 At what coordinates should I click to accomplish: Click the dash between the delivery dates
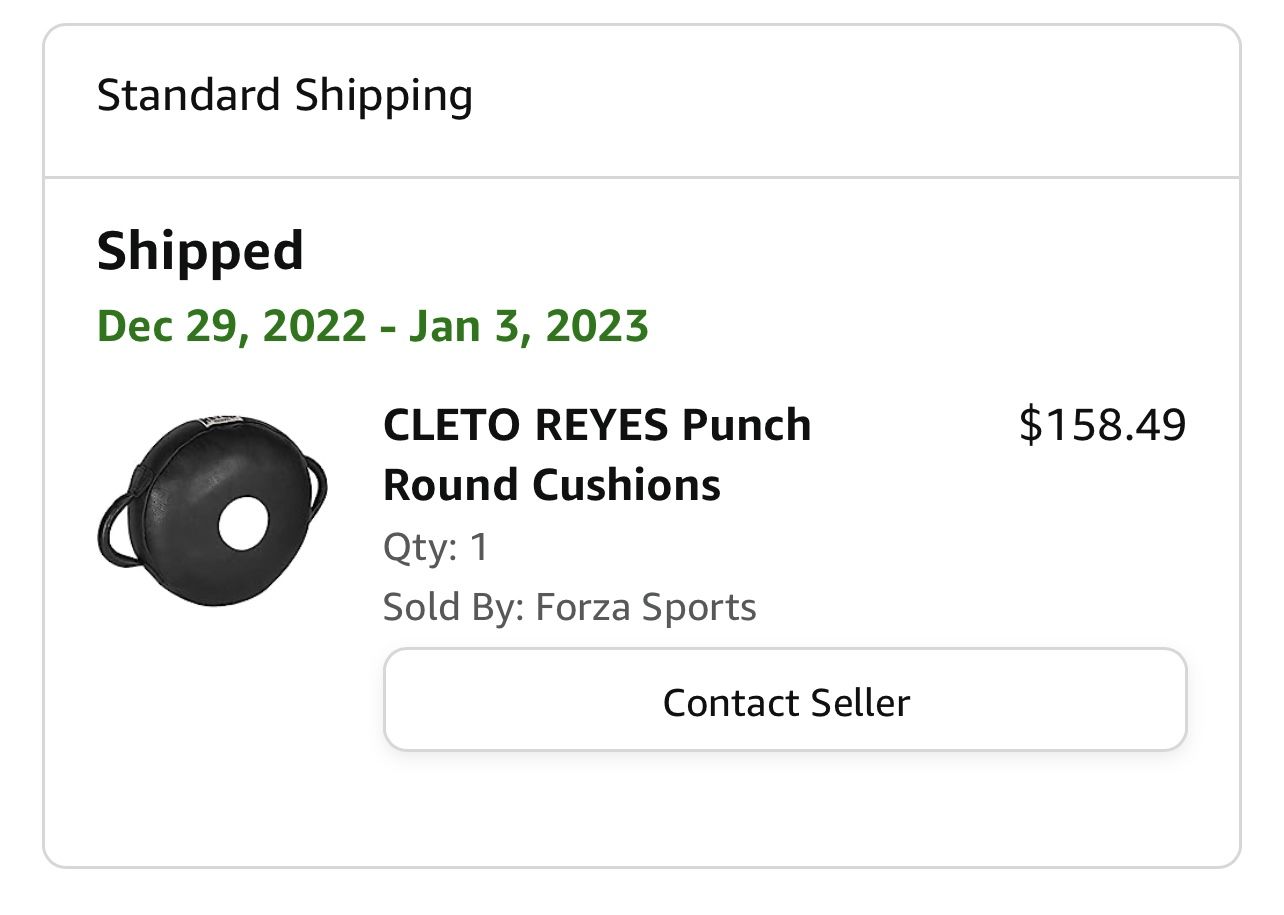[x=386, y=329]
